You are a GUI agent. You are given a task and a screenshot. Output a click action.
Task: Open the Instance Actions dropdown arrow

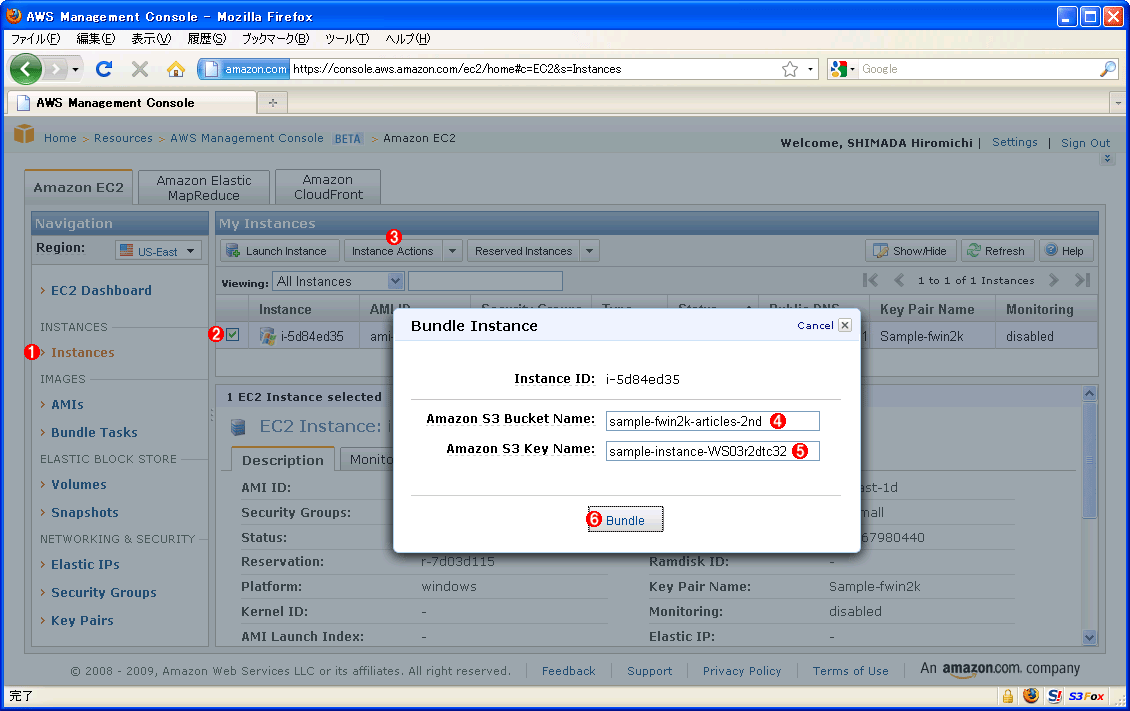point(453,251)
